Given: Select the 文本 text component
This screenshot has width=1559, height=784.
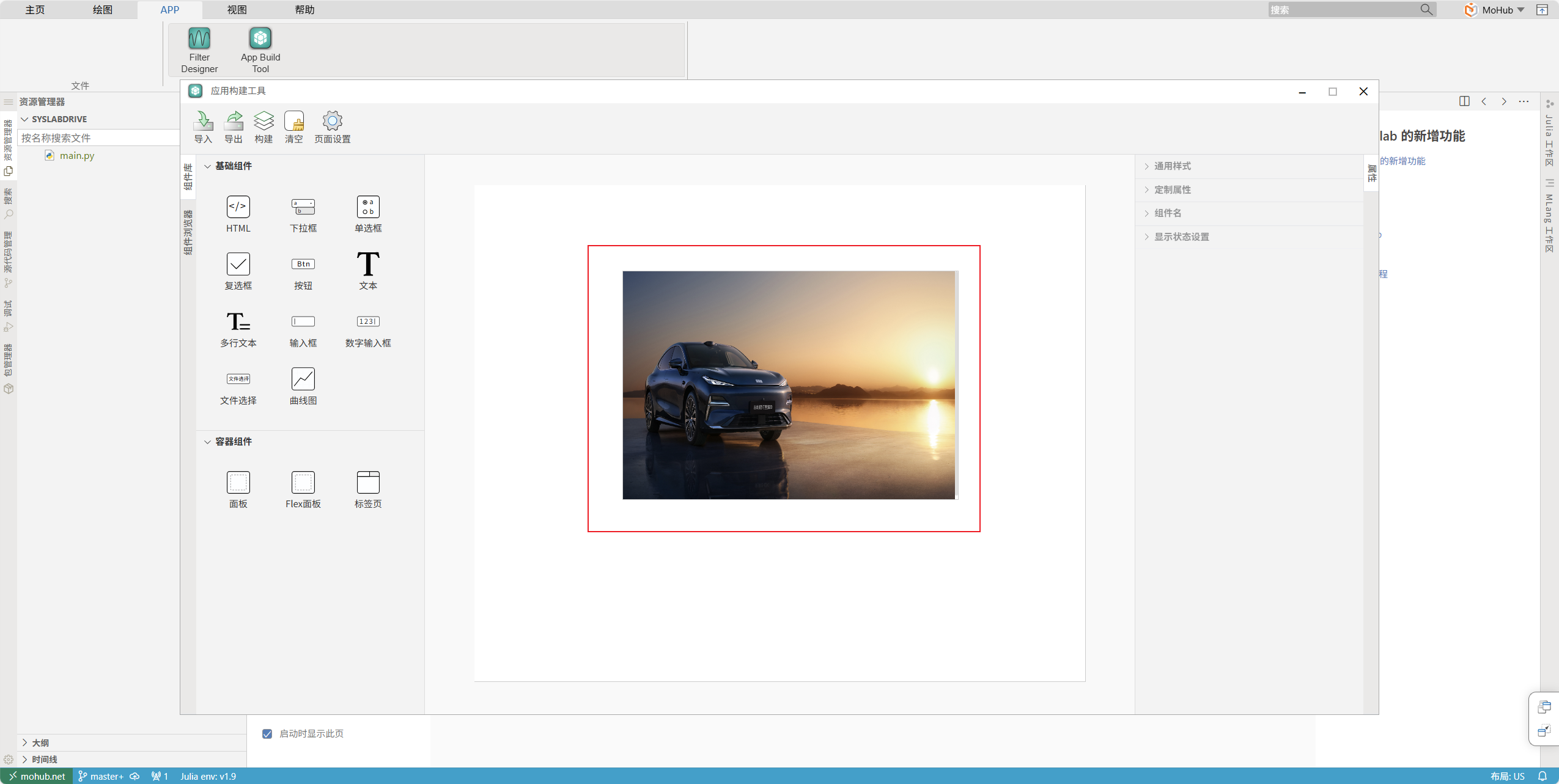Looking at the screenshot, I should point(368,271).
